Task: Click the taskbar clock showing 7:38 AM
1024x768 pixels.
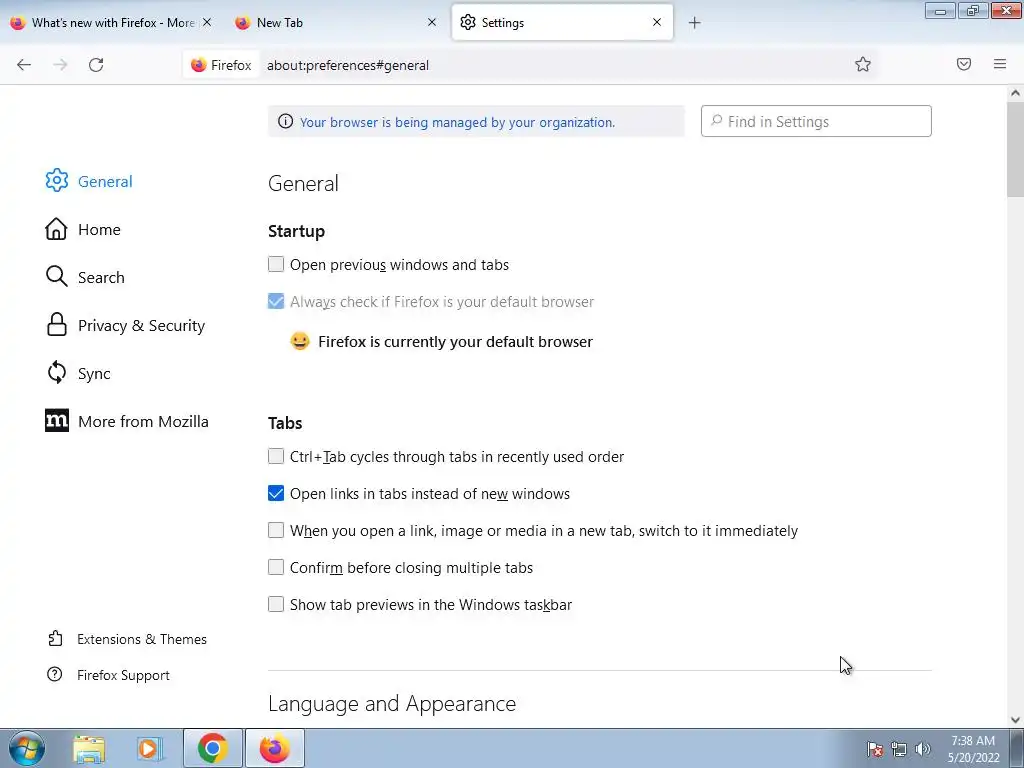Action: 973,748
